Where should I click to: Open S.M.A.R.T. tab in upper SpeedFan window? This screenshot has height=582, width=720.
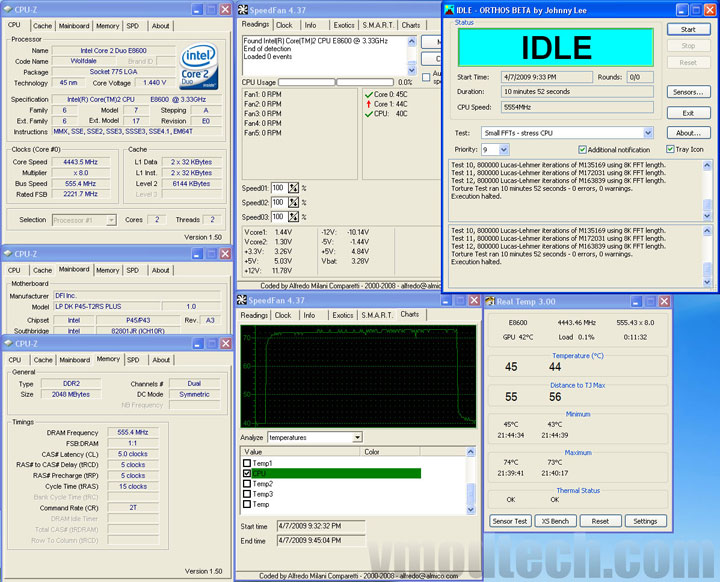pos(378,25)
